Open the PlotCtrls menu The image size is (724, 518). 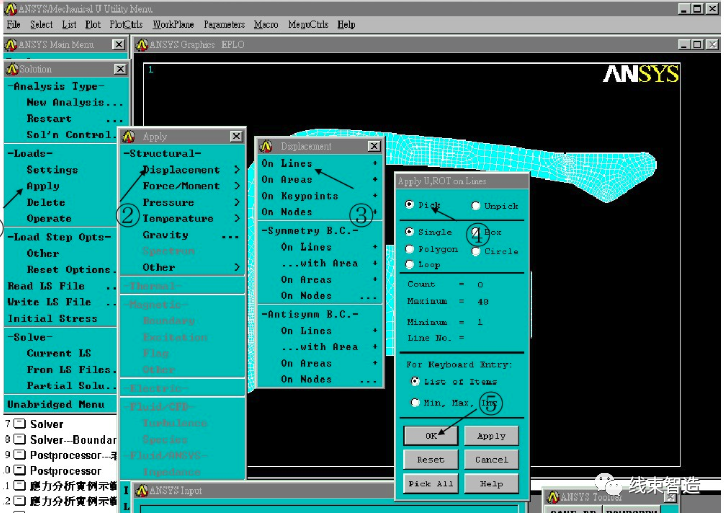tap(126, 24)
